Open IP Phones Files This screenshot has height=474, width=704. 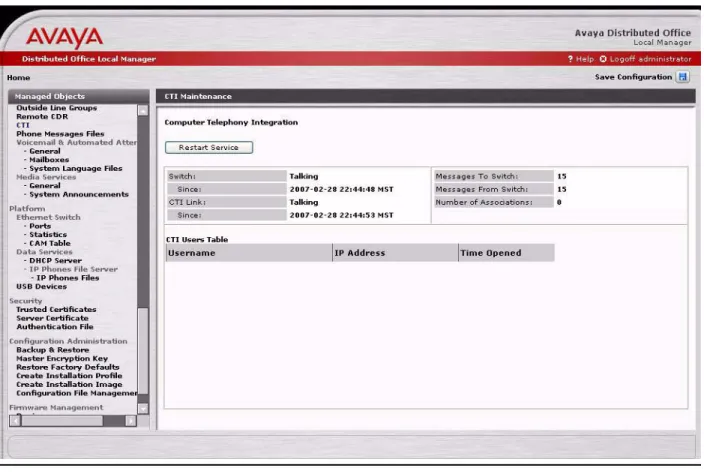coord(68,278)
